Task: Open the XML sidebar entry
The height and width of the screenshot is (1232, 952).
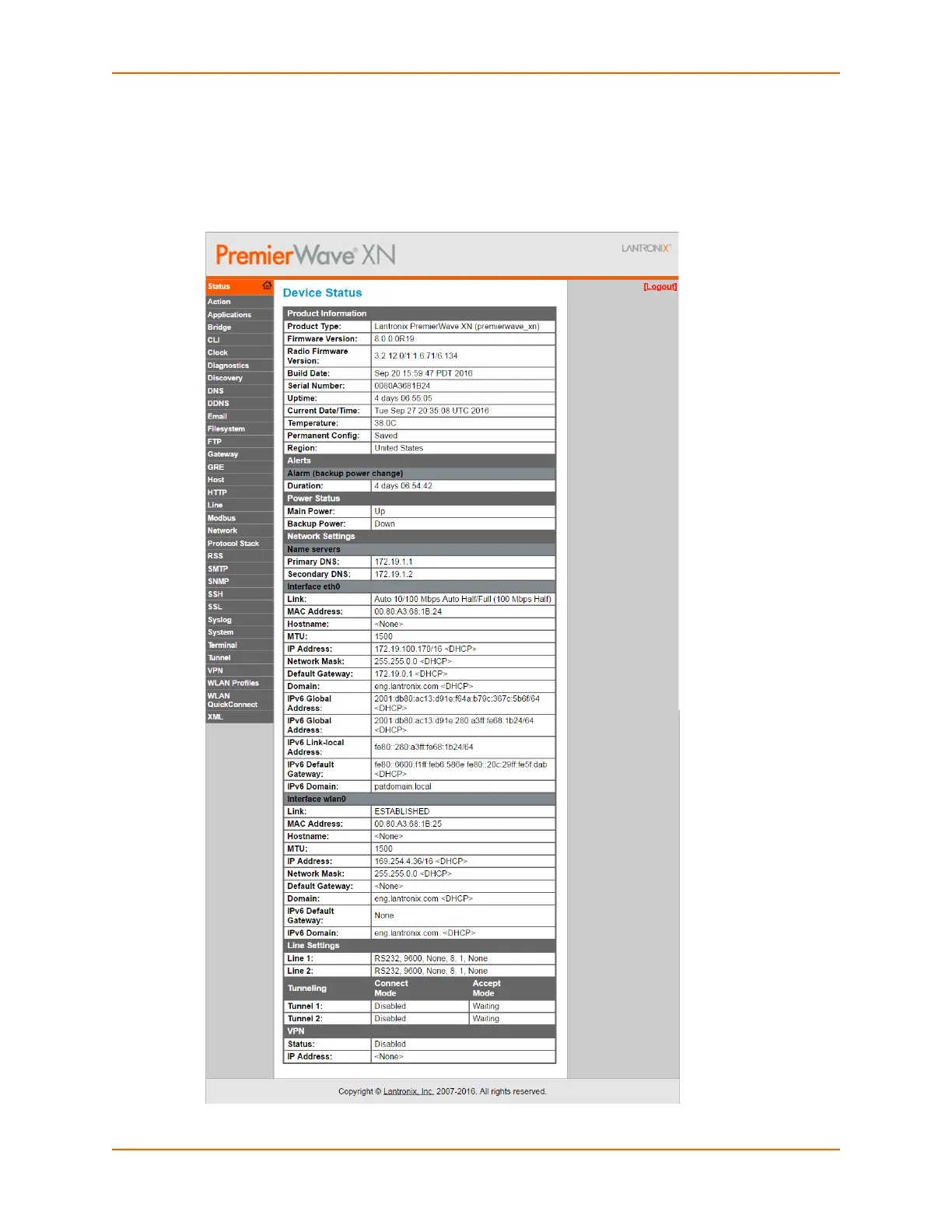Action: coord(240,717)
